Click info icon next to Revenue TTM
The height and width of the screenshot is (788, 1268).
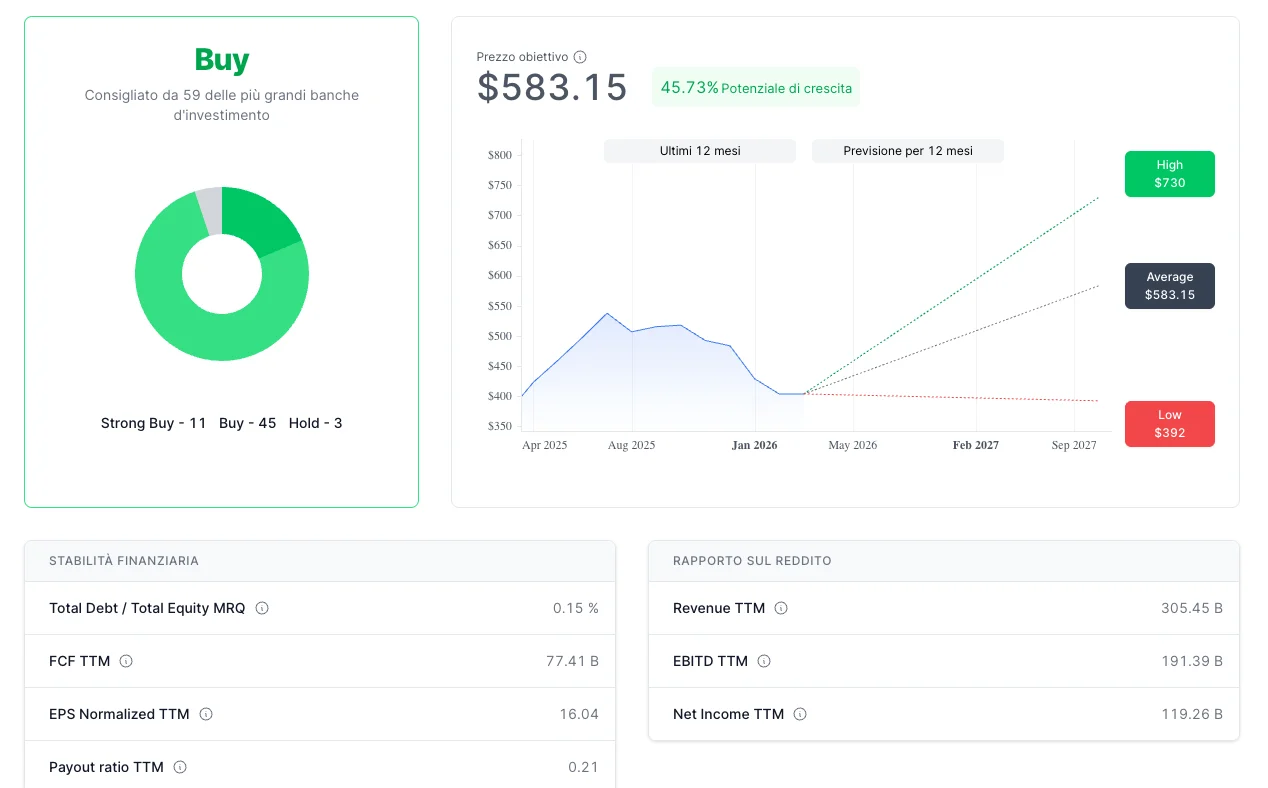pyautogui.click(x=782, y=608)
